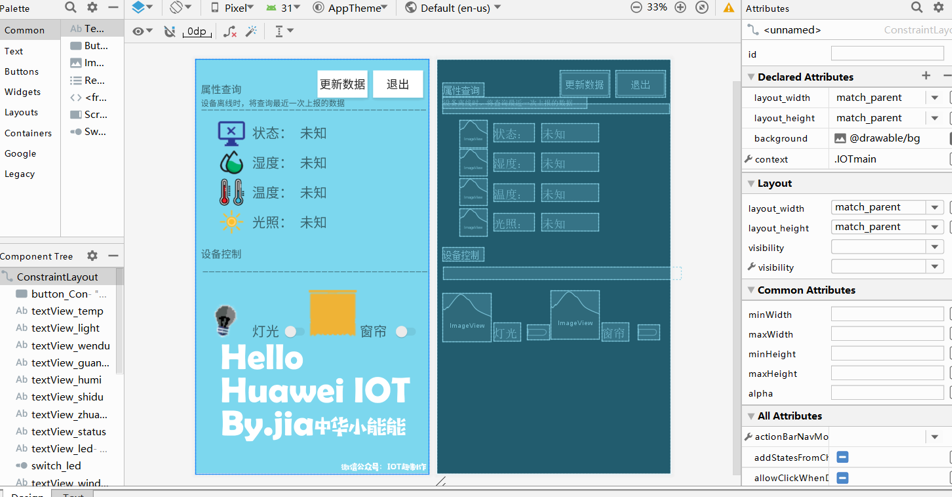Click 退出 button in design preview
The width and height of the screenshot is (952, 497).
(x=398, y=84)
